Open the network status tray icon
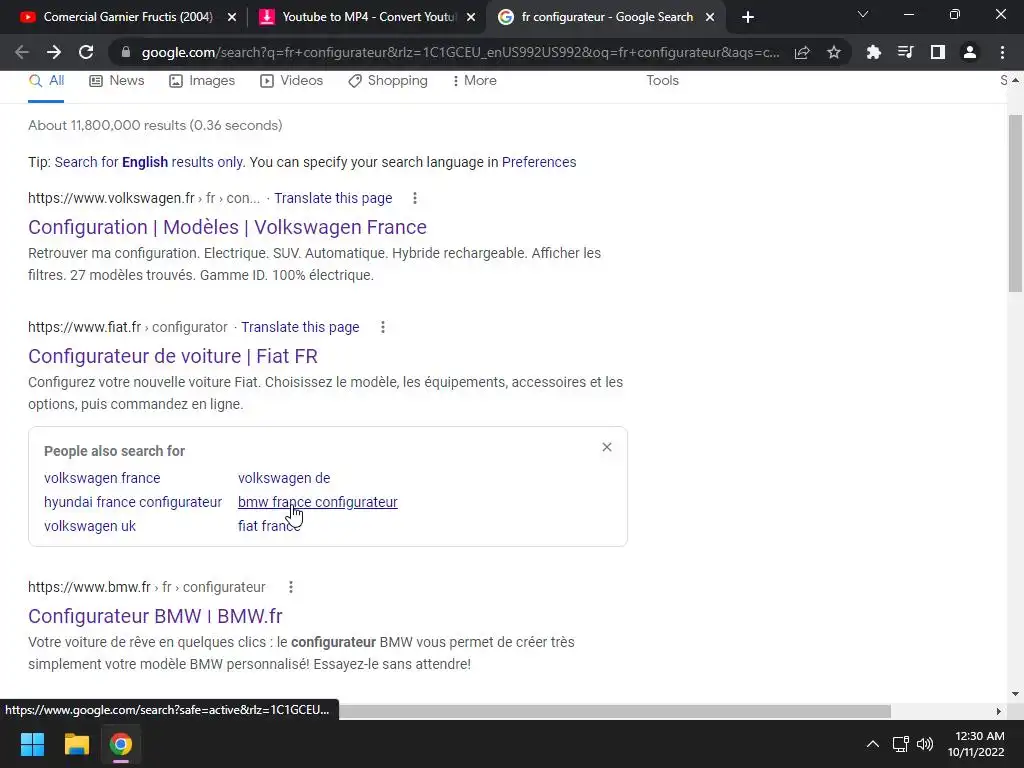 pyautogui.click(x=901, y=744)
